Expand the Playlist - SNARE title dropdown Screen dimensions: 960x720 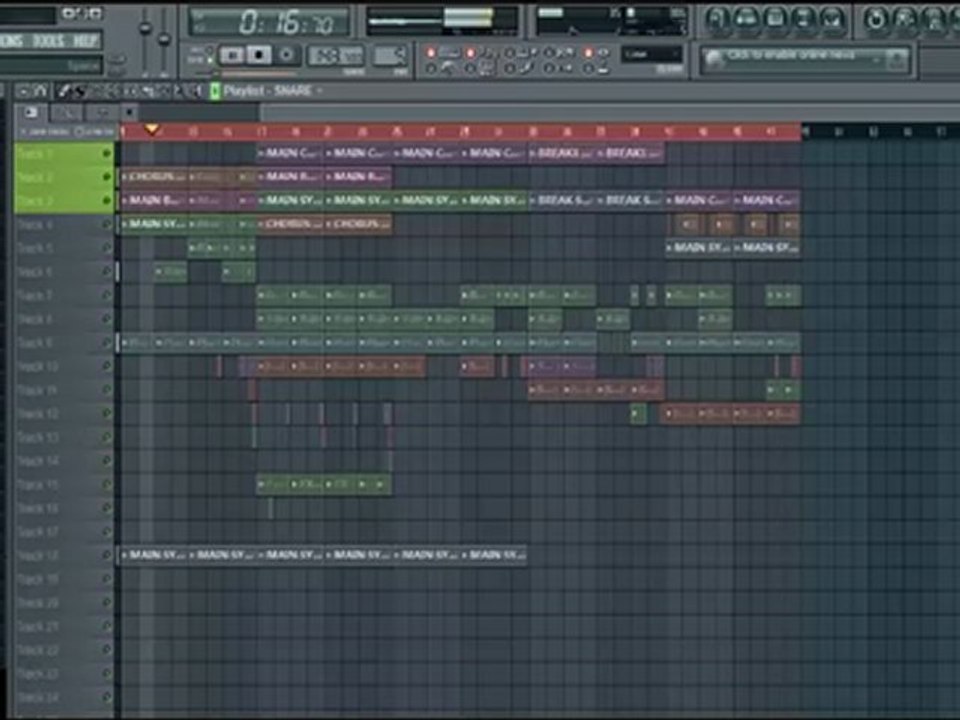319,91
